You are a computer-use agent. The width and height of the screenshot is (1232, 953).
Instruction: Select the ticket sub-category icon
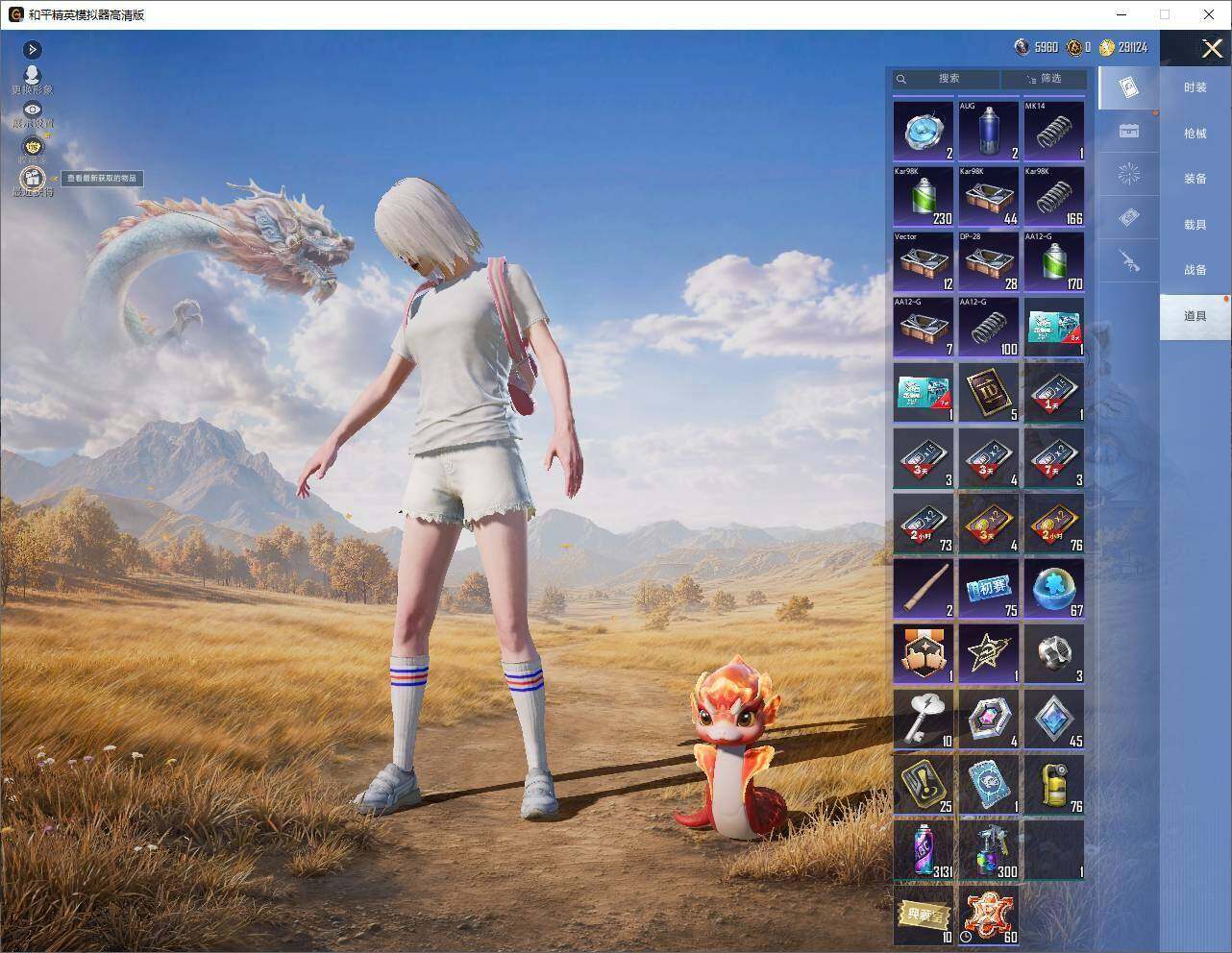click(x=1129, y=218)
